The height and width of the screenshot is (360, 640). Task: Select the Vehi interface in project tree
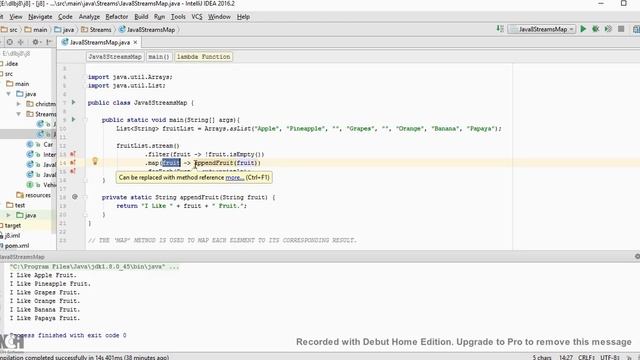tap(41, 185)
